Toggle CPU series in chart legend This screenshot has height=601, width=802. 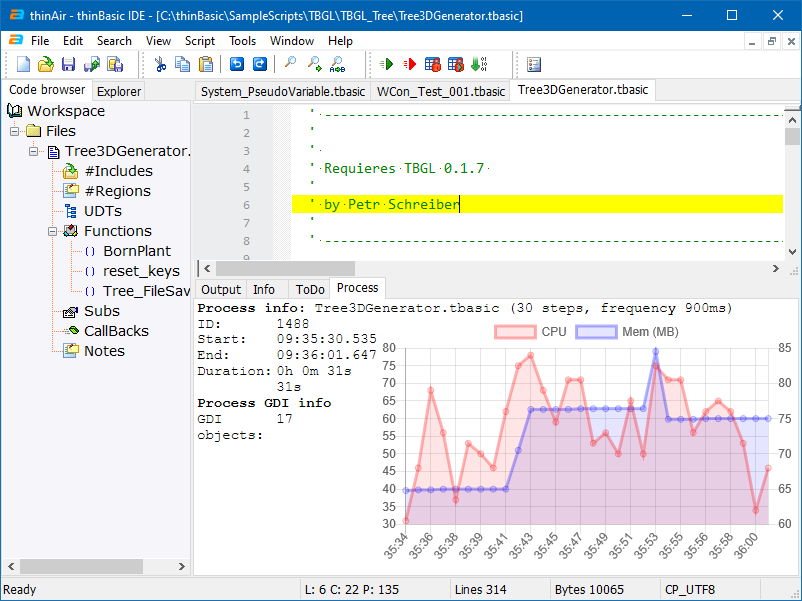click(530, 332)
